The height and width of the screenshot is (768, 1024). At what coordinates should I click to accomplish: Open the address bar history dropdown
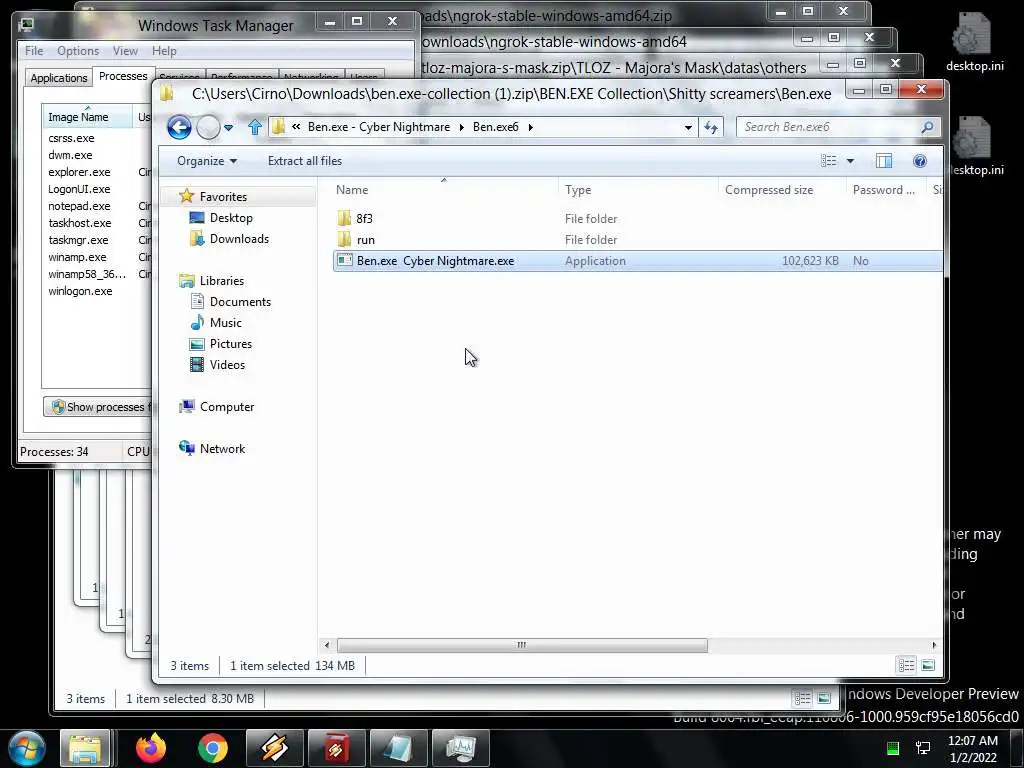coord(688,127)
